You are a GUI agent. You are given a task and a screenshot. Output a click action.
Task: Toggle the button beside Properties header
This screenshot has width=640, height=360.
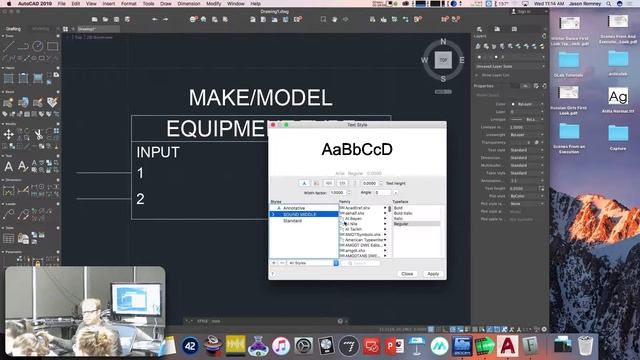(x=525, y=86)
